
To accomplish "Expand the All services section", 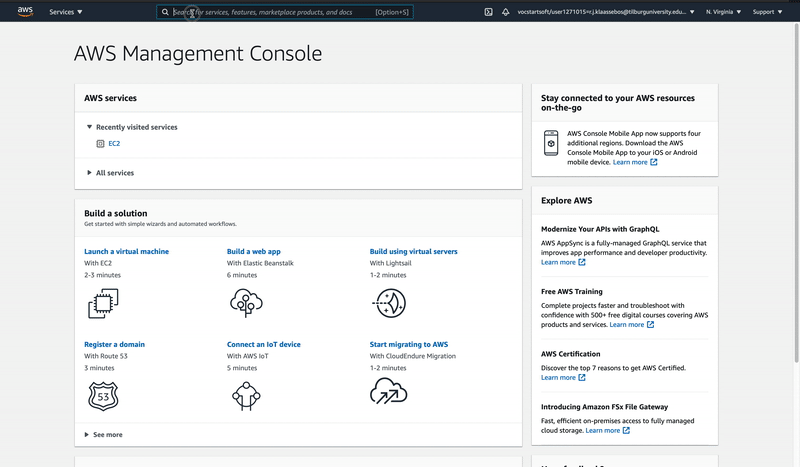I will coord(114,173).
